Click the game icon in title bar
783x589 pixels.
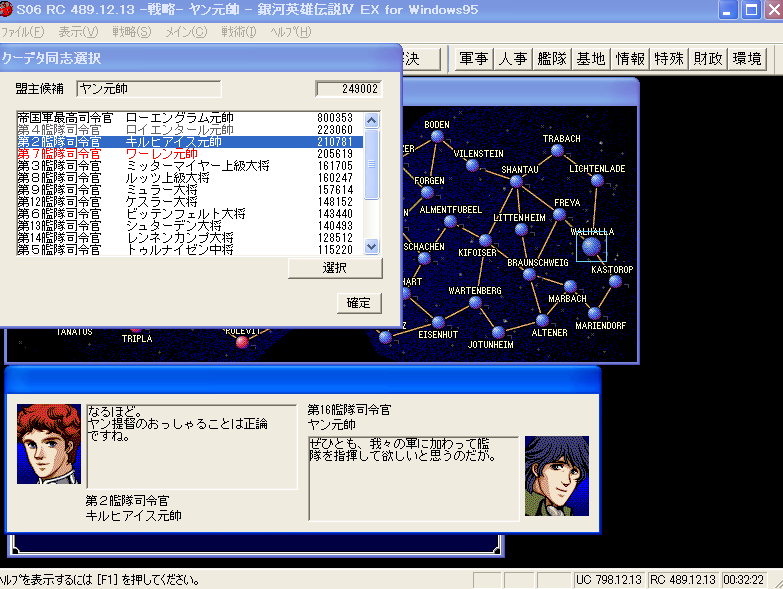tap(5, 9)
